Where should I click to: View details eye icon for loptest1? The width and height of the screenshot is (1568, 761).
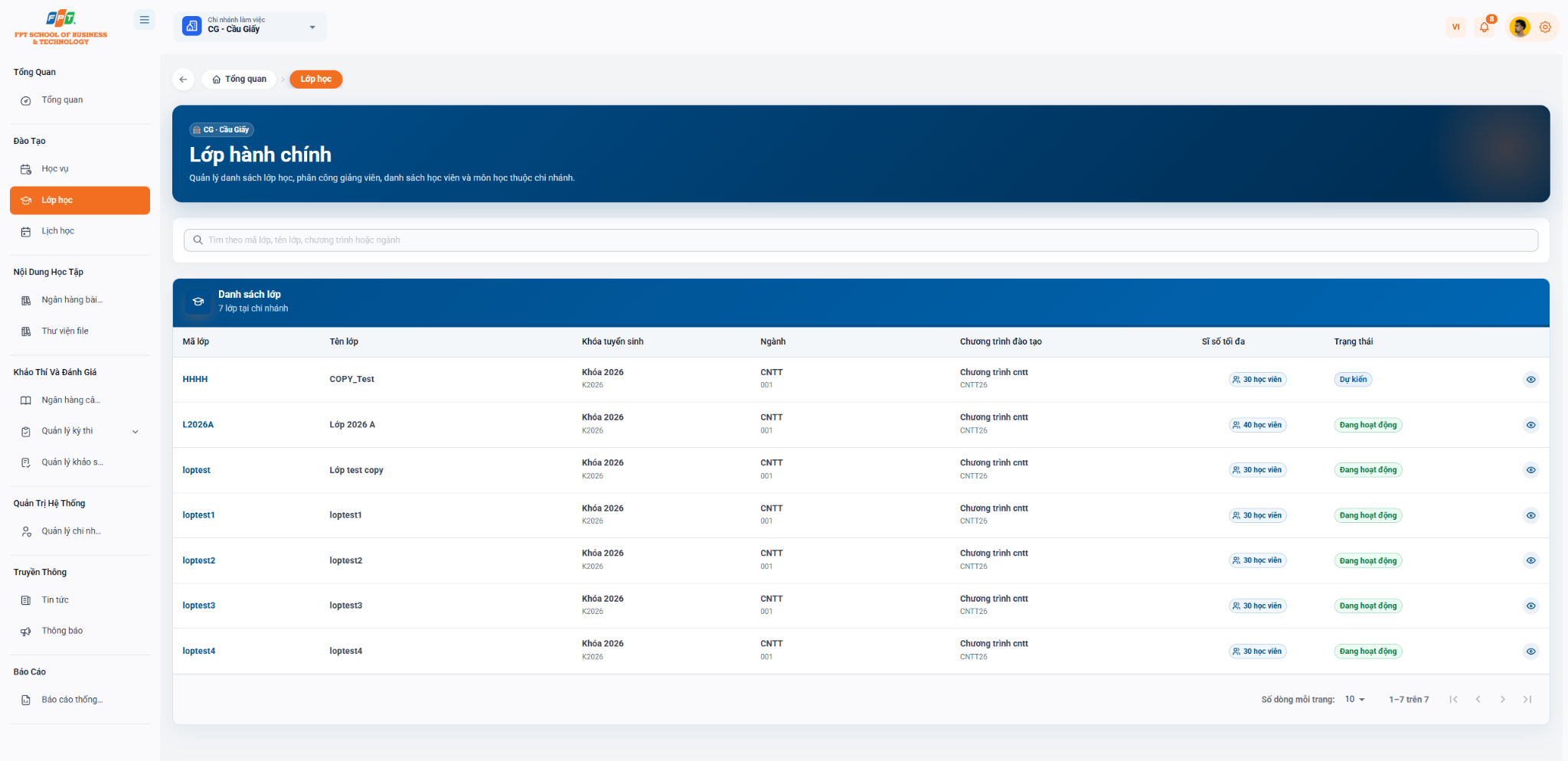1530,515
